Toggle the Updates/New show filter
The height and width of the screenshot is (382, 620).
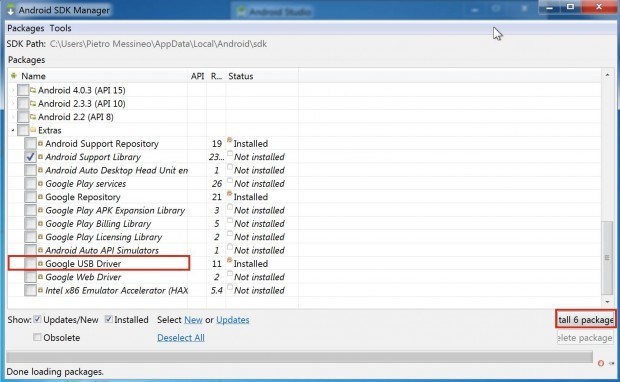(37, 319)
